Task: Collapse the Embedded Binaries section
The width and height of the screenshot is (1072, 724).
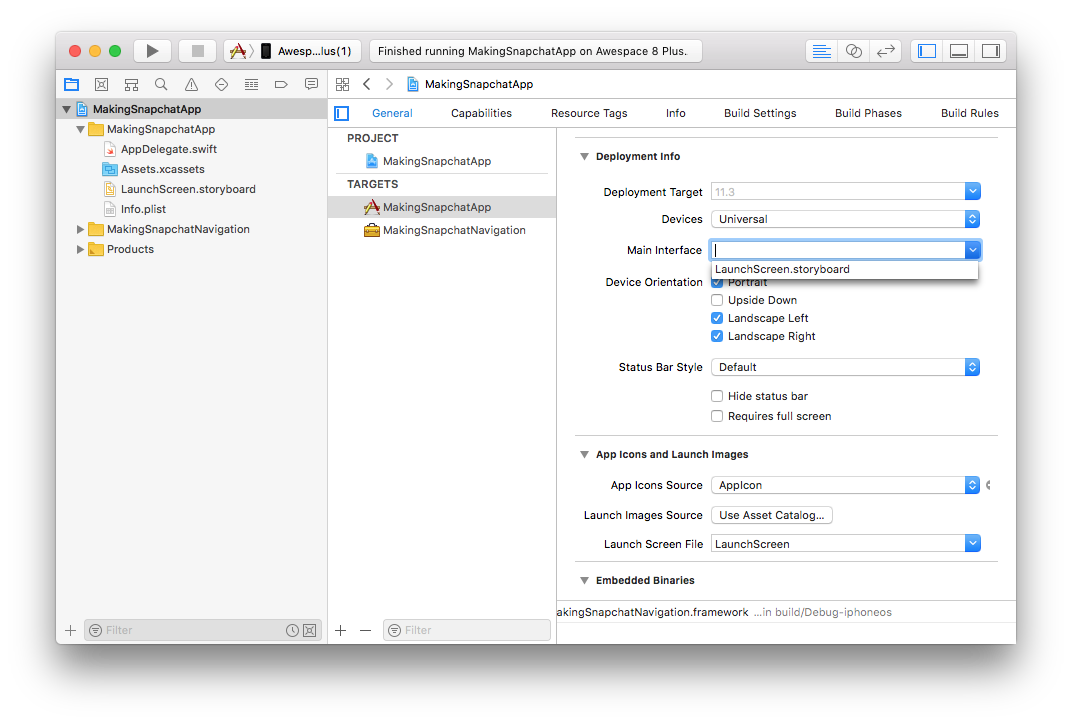Action: coord(585,580)
